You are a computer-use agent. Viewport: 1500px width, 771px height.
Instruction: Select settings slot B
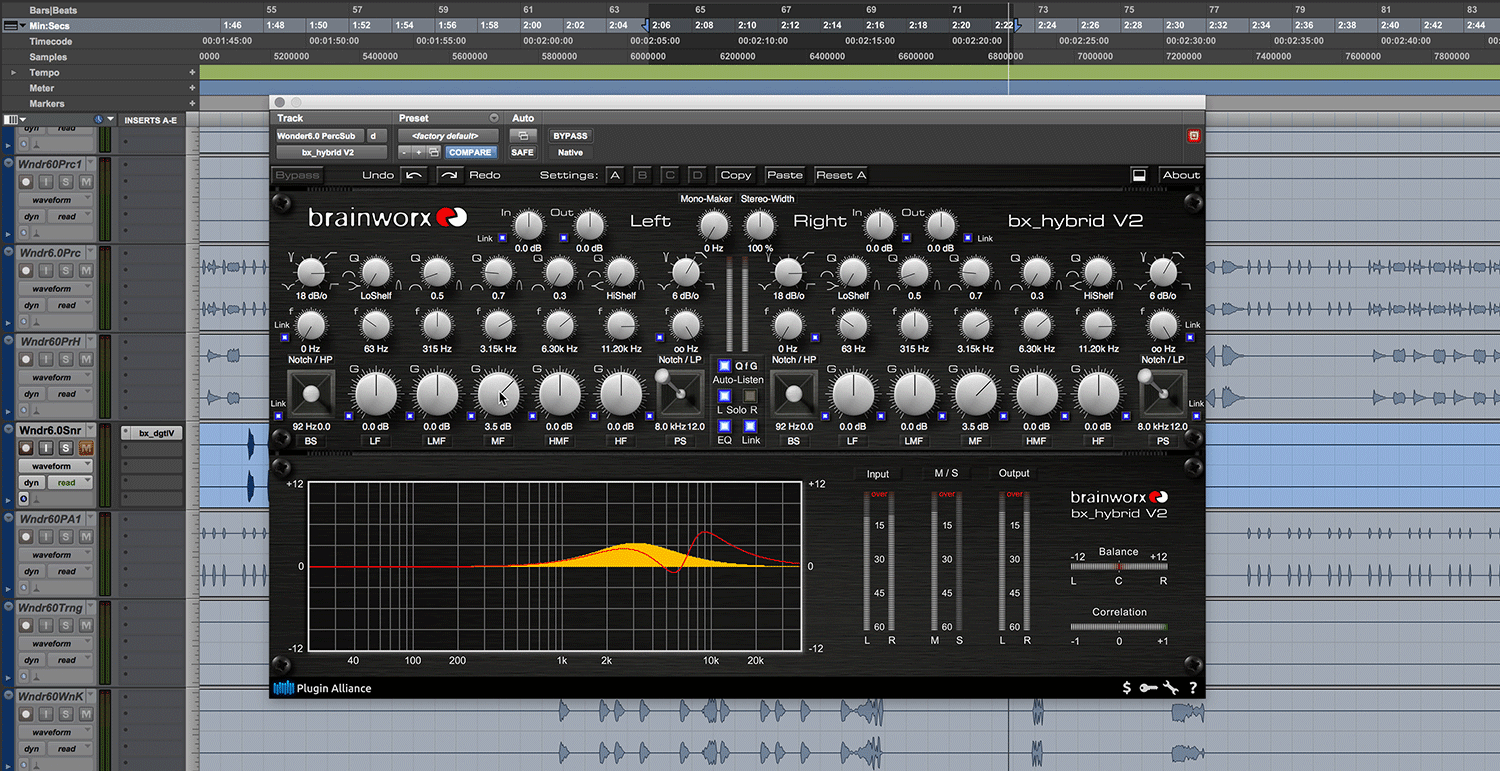[x=643, y=175]
